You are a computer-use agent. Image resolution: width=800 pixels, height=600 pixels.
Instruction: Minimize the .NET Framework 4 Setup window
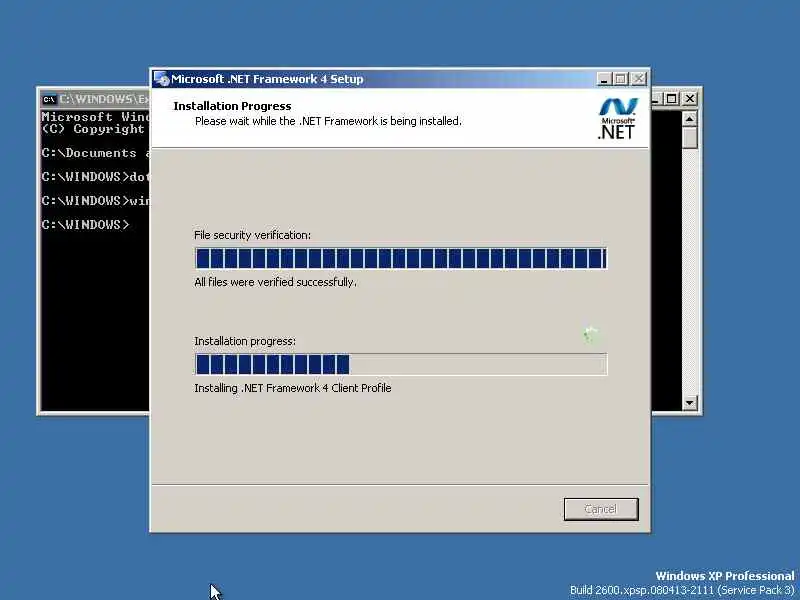click(x=604, y=79)
